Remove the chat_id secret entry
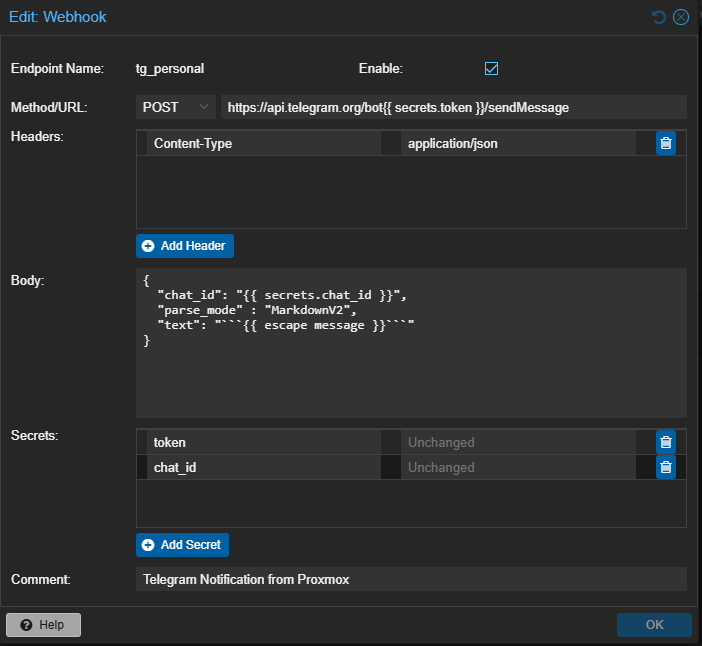The height and width of the screenshot is (646, 702). (x=665, y=467)
